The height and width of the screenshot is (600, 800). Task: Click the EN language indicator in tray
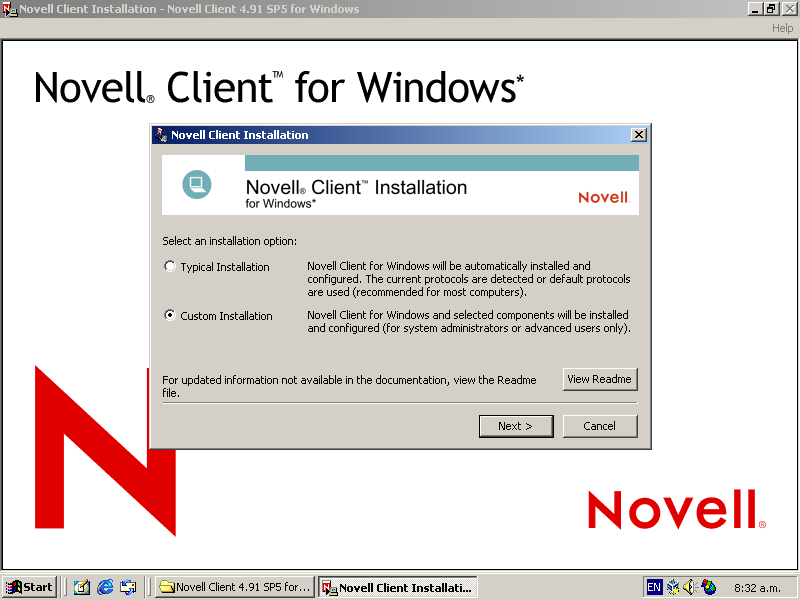(654, 587)
